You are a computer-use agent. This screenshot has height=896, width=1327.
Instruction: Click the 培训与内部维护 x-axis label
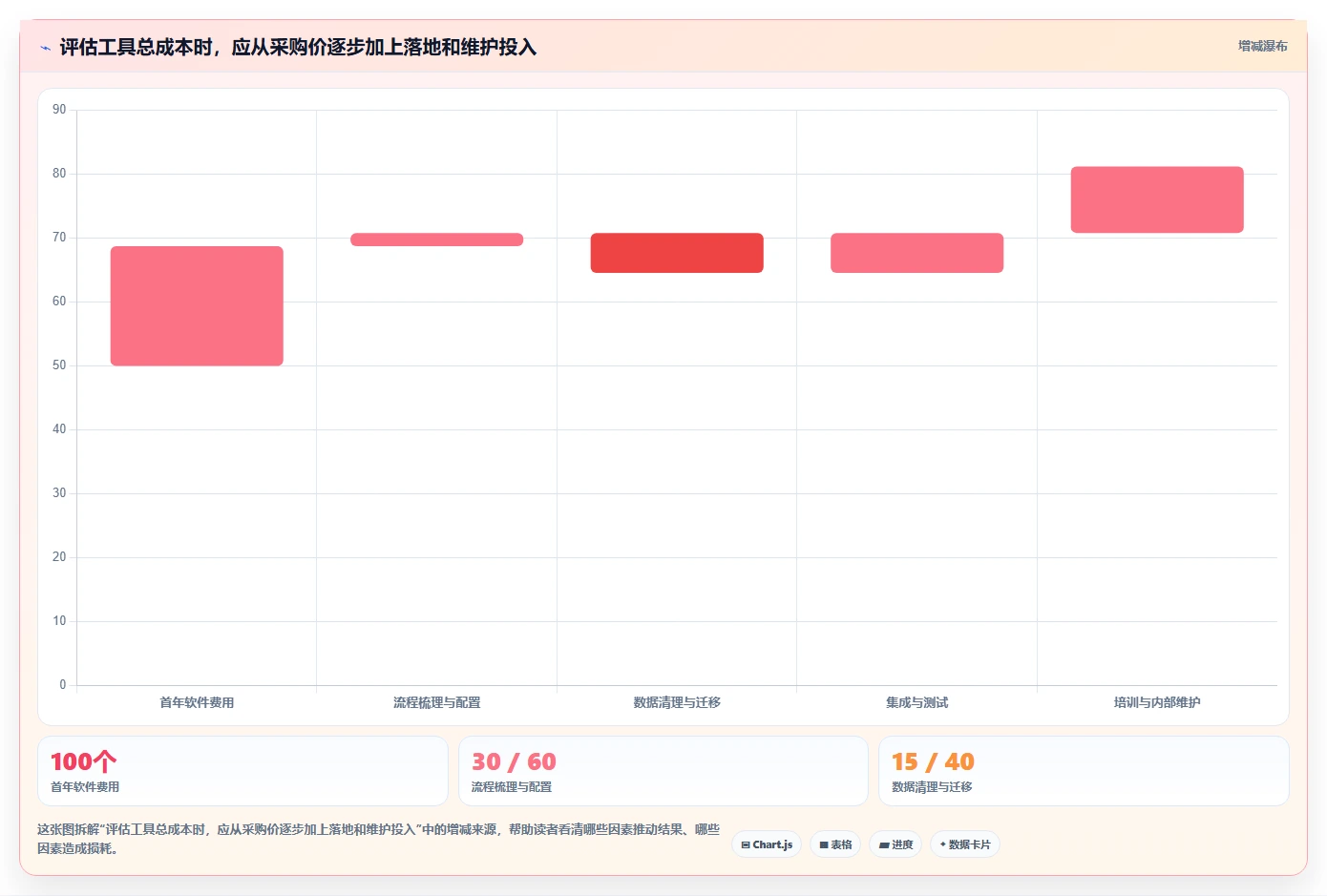point(1157,702)
